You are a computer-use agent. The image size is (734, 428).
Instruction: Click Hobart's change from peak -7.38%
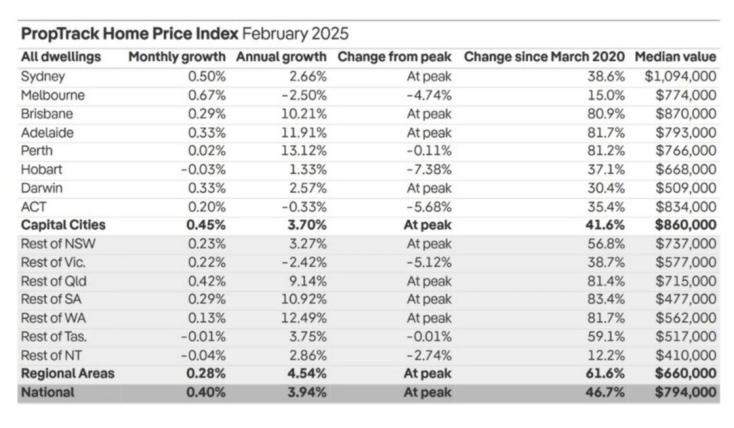click(429, 169)
